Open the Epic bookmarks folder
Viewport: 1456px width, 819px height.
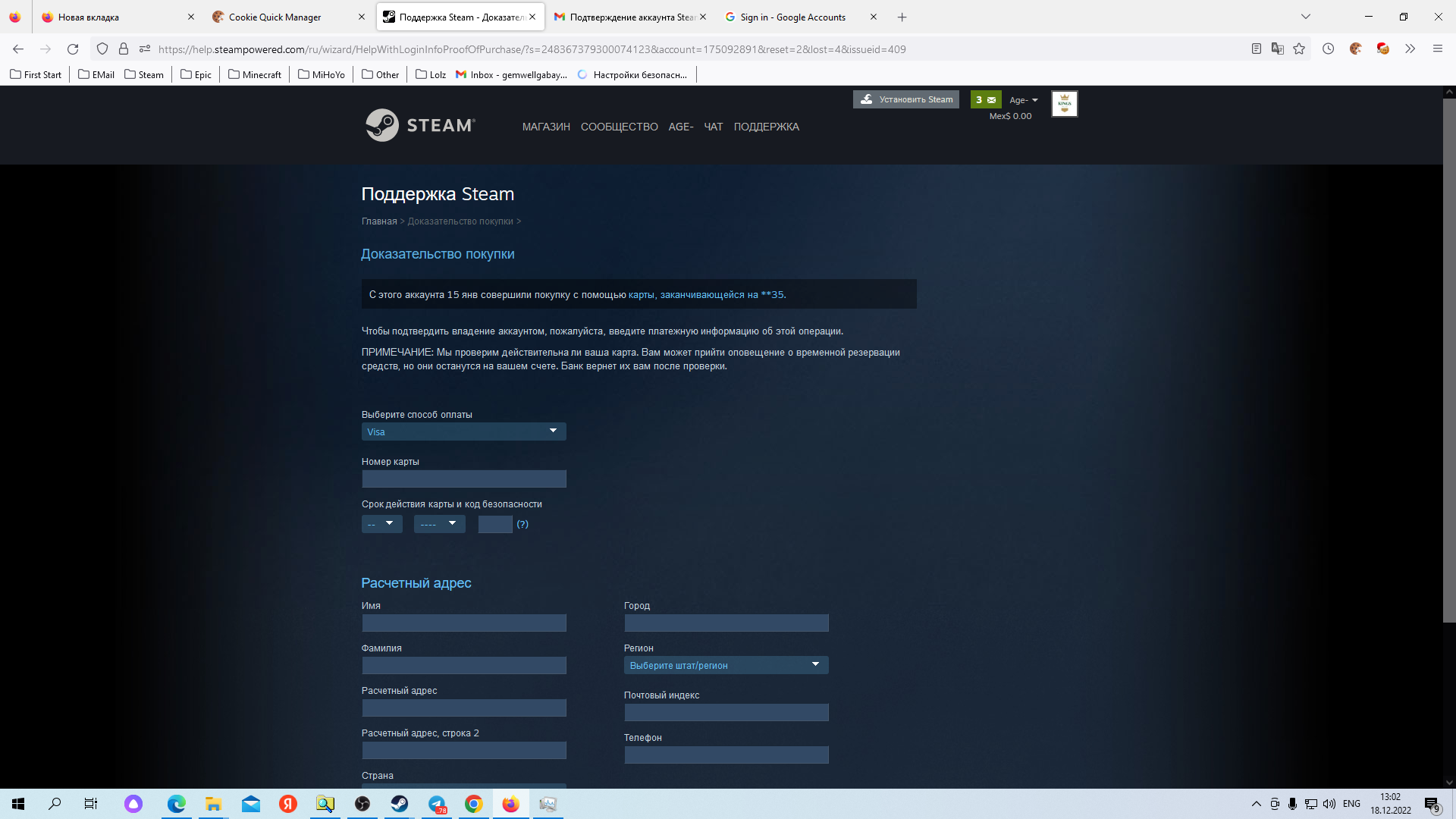pos(196,74)
